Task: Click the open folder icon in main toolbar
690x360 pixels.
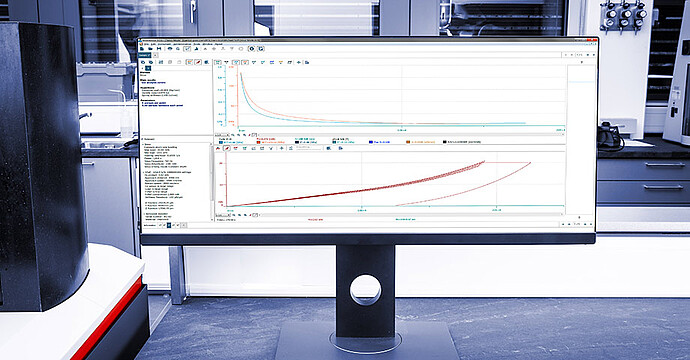Action: click(x=150, y=48)
